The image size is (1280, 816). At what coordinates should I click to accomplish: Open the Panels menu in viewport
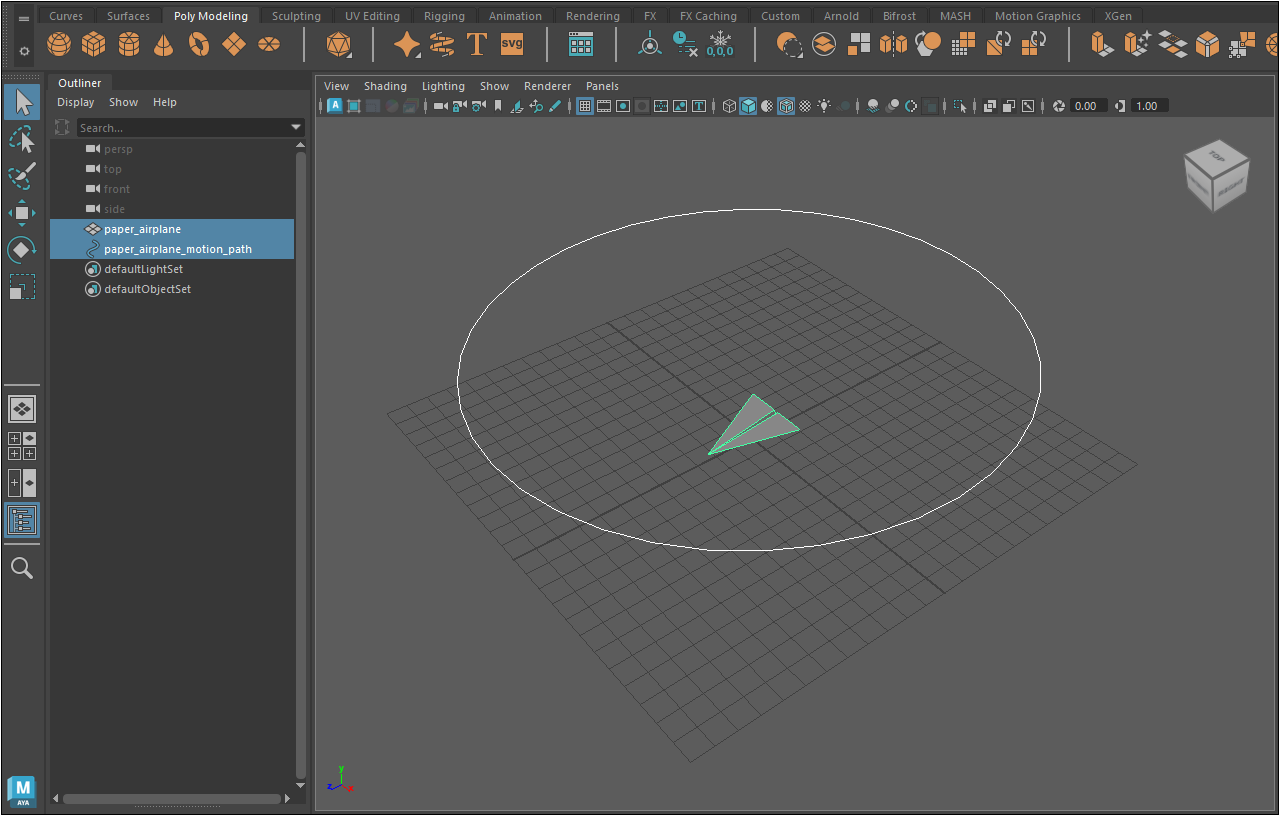pyautogui.click(x=602, y=86)
